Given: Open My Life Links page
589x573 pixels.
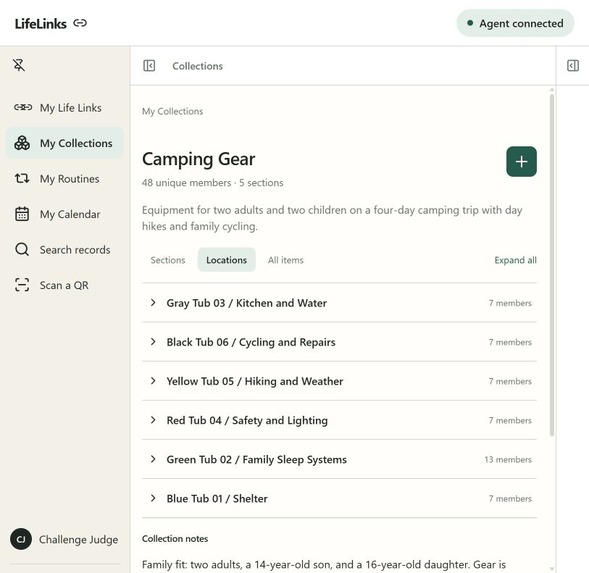Looking at the screenshot, I should (x=65, y=108).
